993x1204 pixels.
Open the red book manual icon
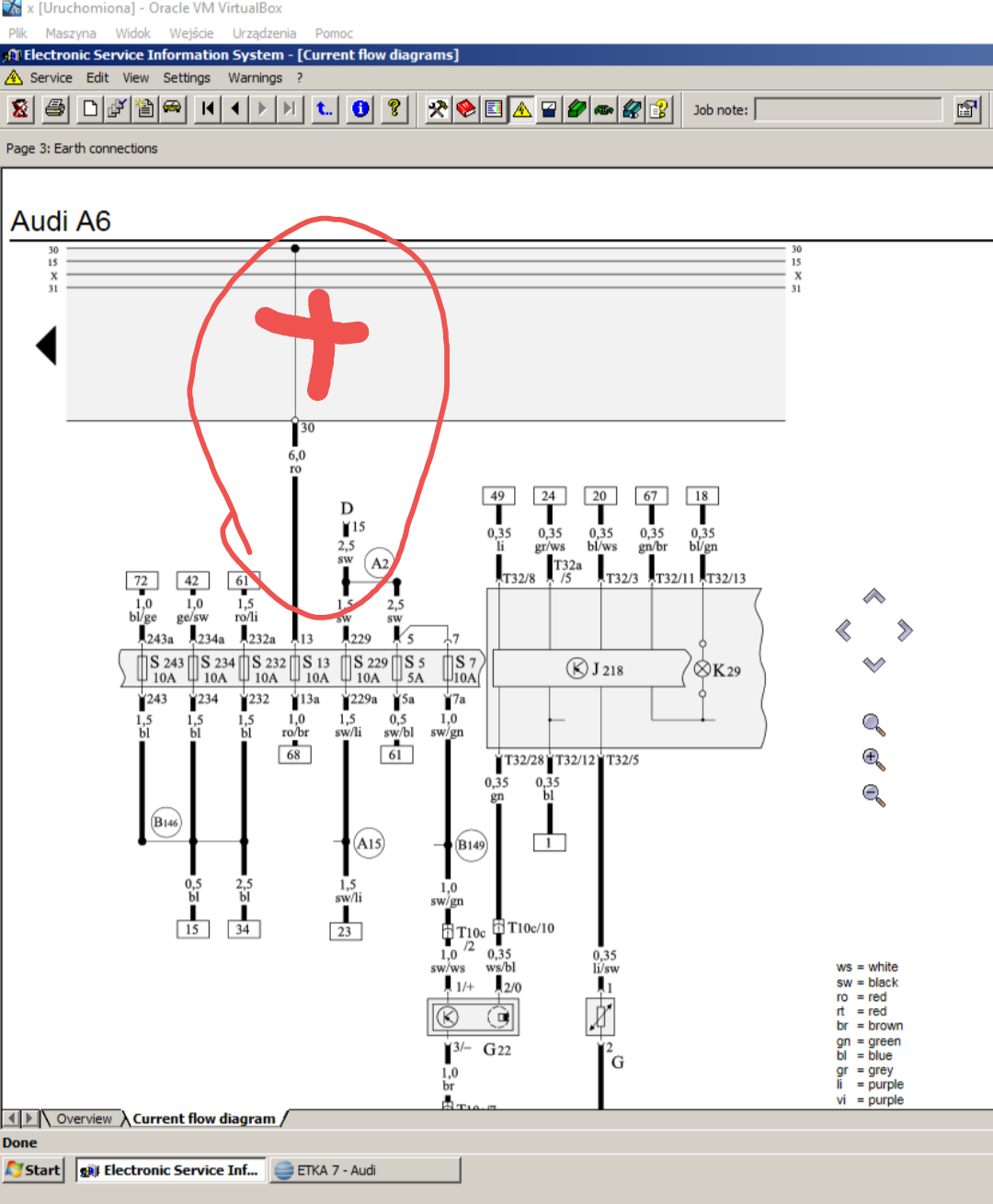point(466,109)
